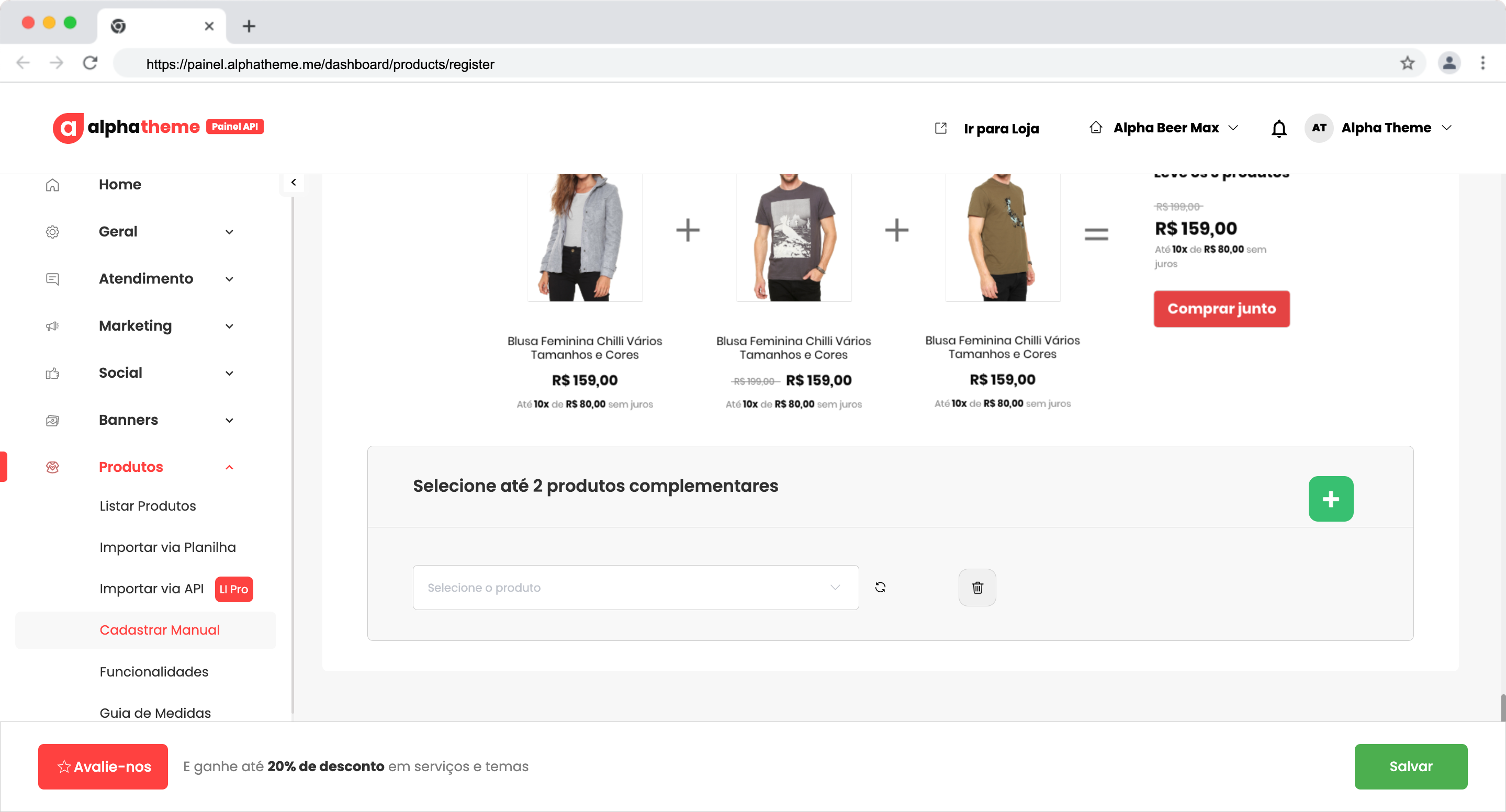Bookmark page with star icon
This screenshot has height=812, width=1506.
[x=1407, y=63]
